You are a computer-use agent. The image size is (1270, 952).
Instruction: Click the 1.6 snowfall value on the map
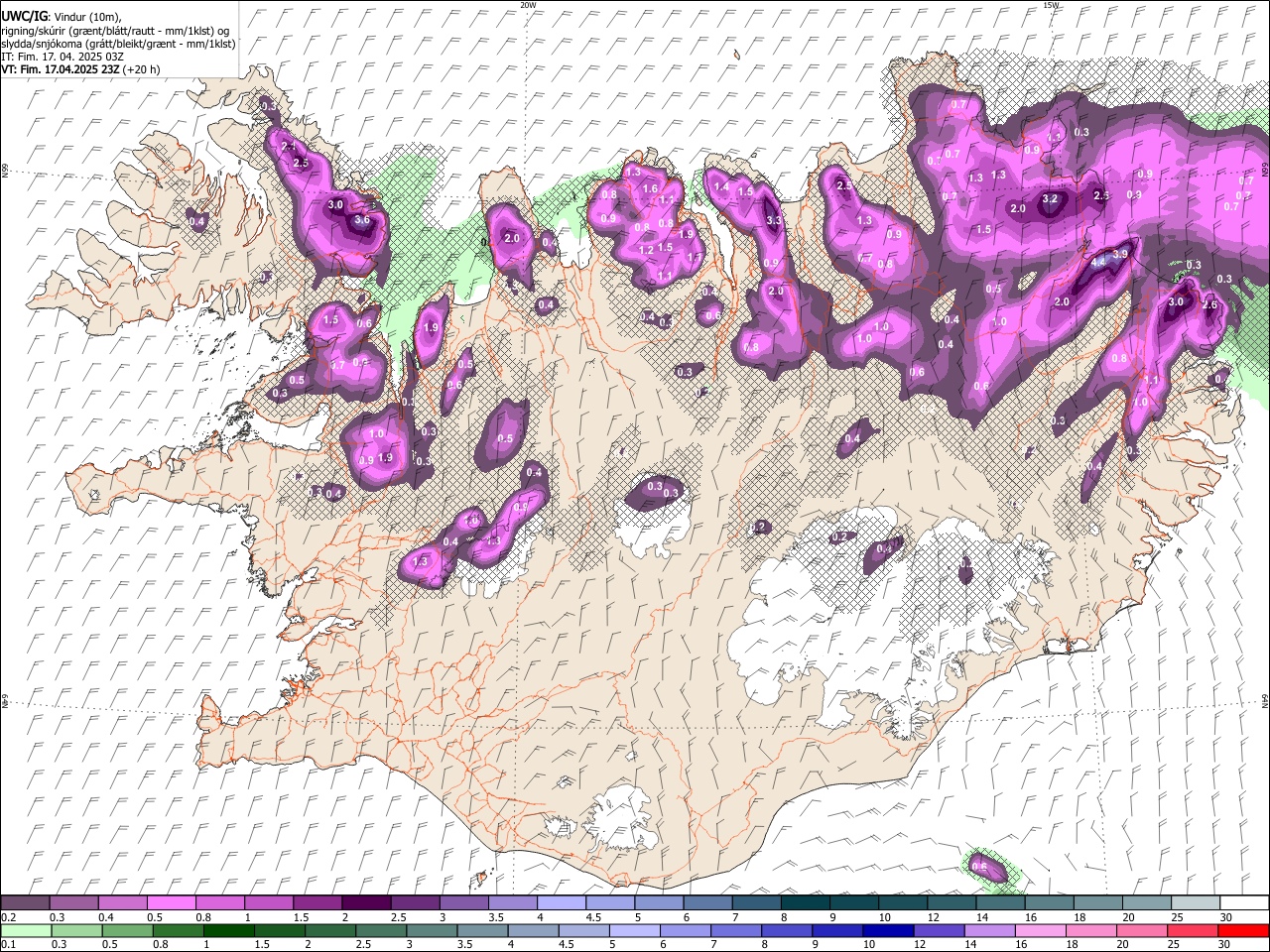point(651,188)
